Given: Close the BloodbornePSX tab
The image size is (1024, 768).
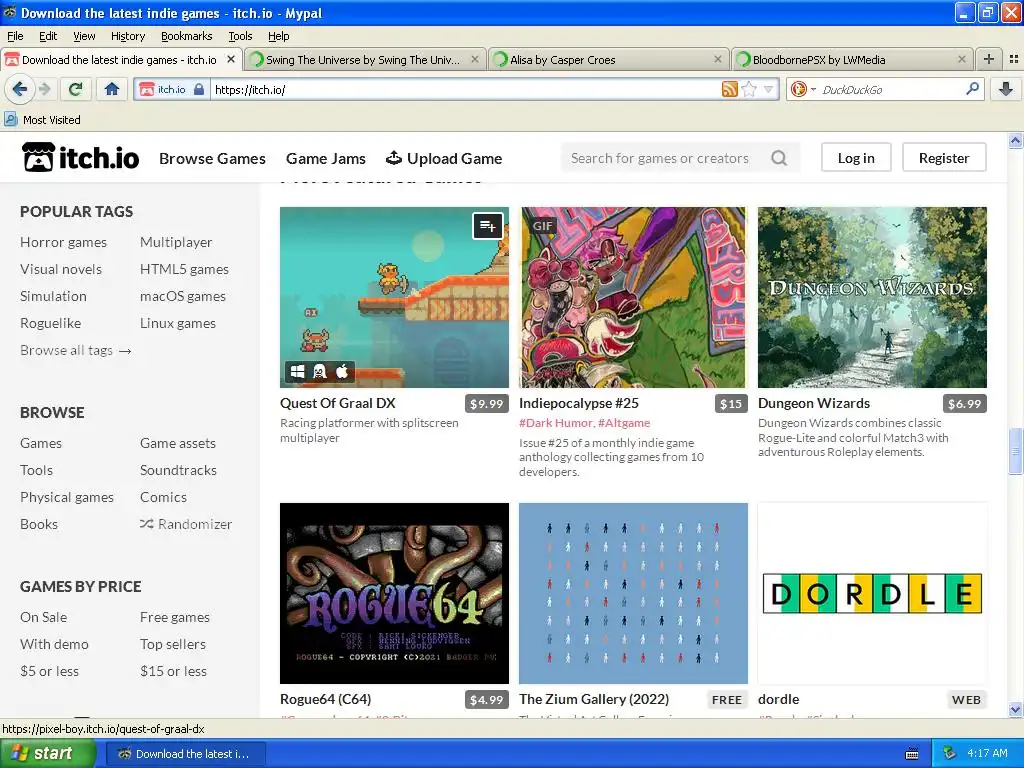Looking at the screenshot, I should 961,59.
